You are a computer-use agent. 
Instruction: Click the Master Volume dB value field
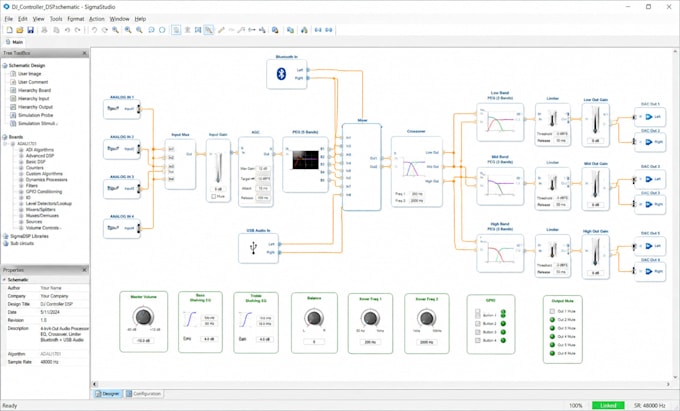143,340
